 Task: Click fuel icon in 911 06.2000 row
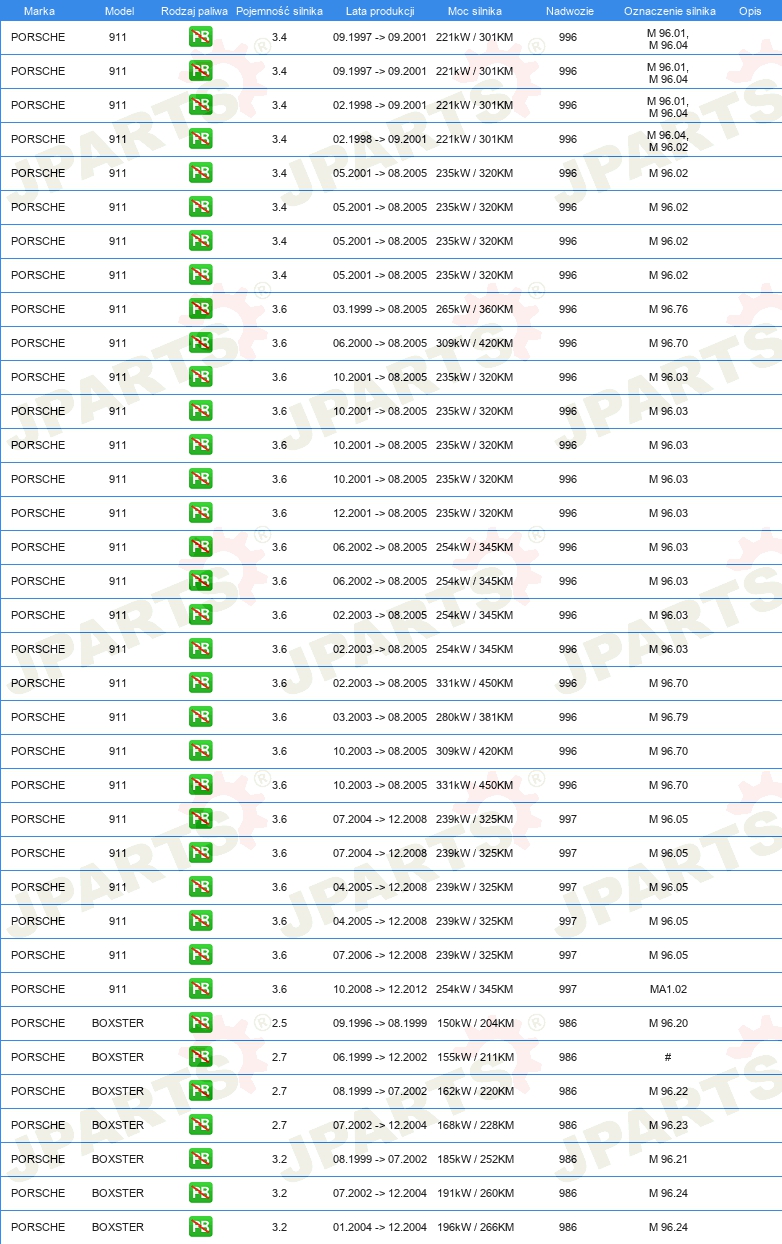coord(200,343)
